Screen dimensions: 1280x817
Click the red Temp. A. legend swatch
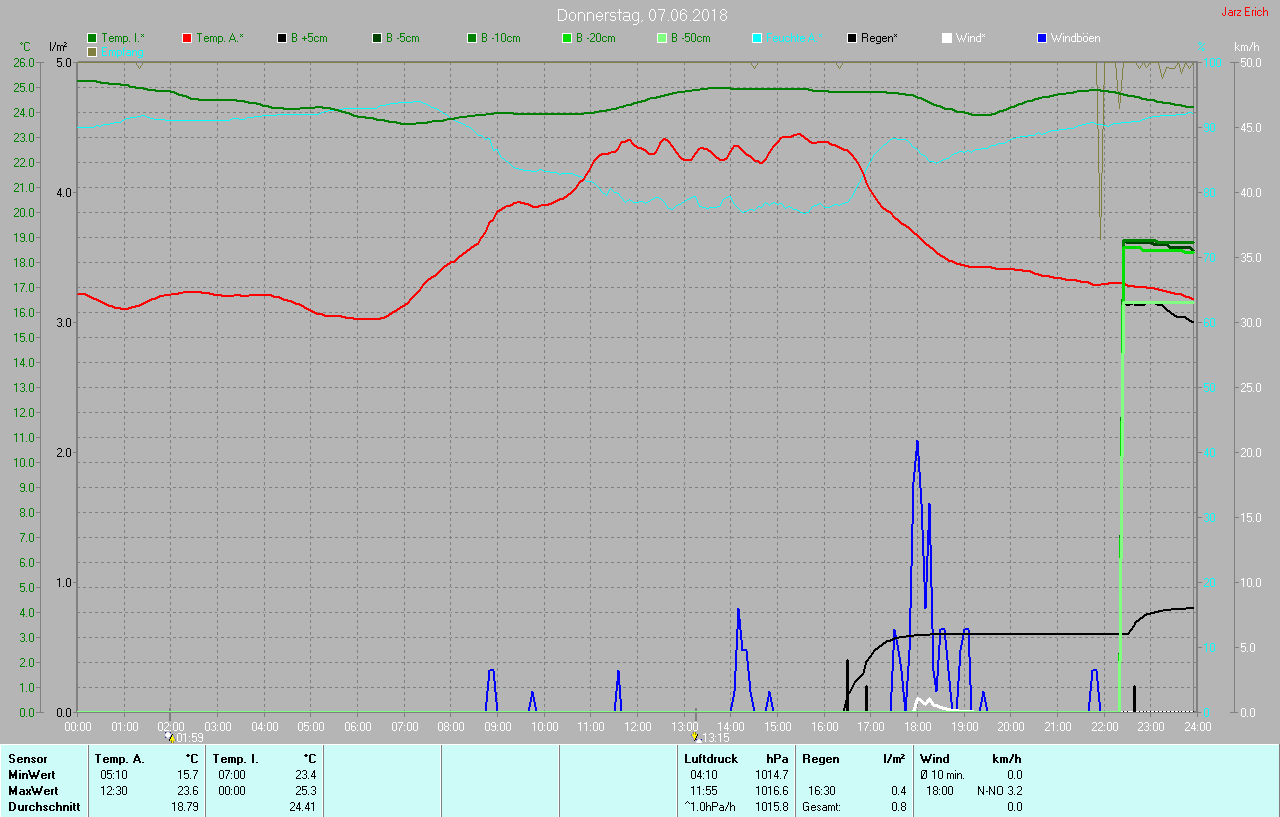[187, 38]
